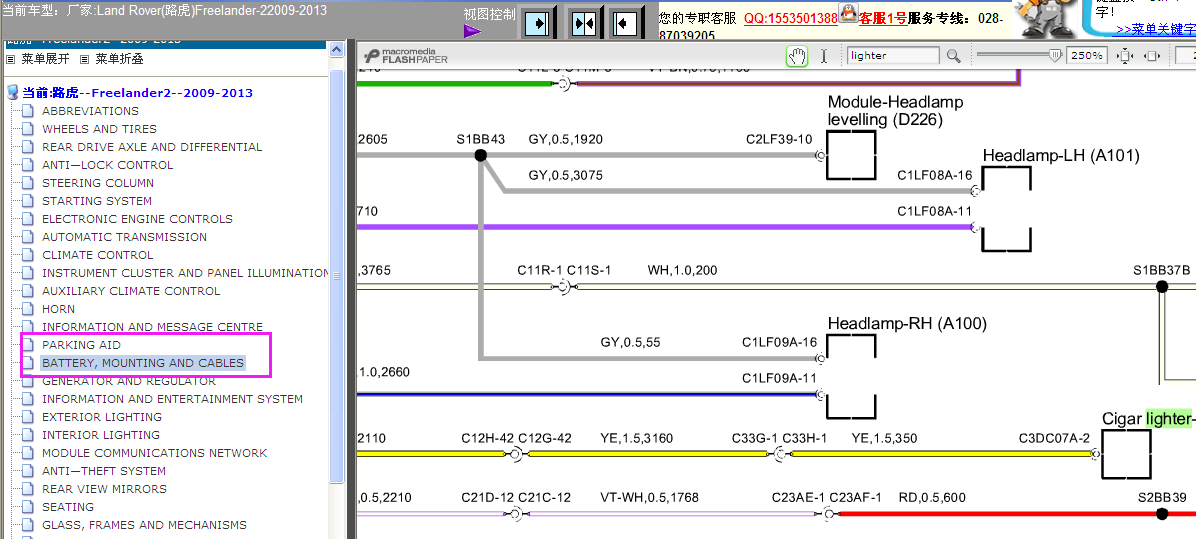
Task: Click the page icon beside INTERIOR LIGHTING
Action: coord(27,435)
